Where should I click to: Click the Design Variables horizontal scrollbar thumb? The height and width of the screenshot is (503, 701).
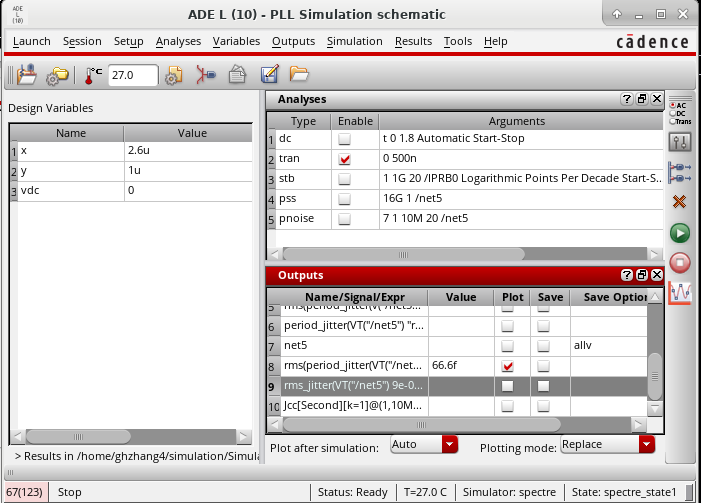(78, 436)
